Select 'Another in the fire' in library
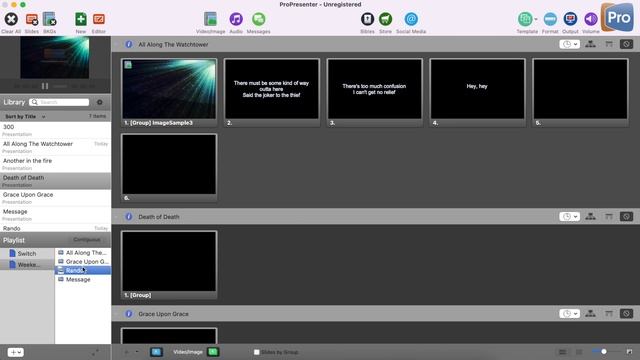This screenshot has width=640, height=360. (55, 164)
